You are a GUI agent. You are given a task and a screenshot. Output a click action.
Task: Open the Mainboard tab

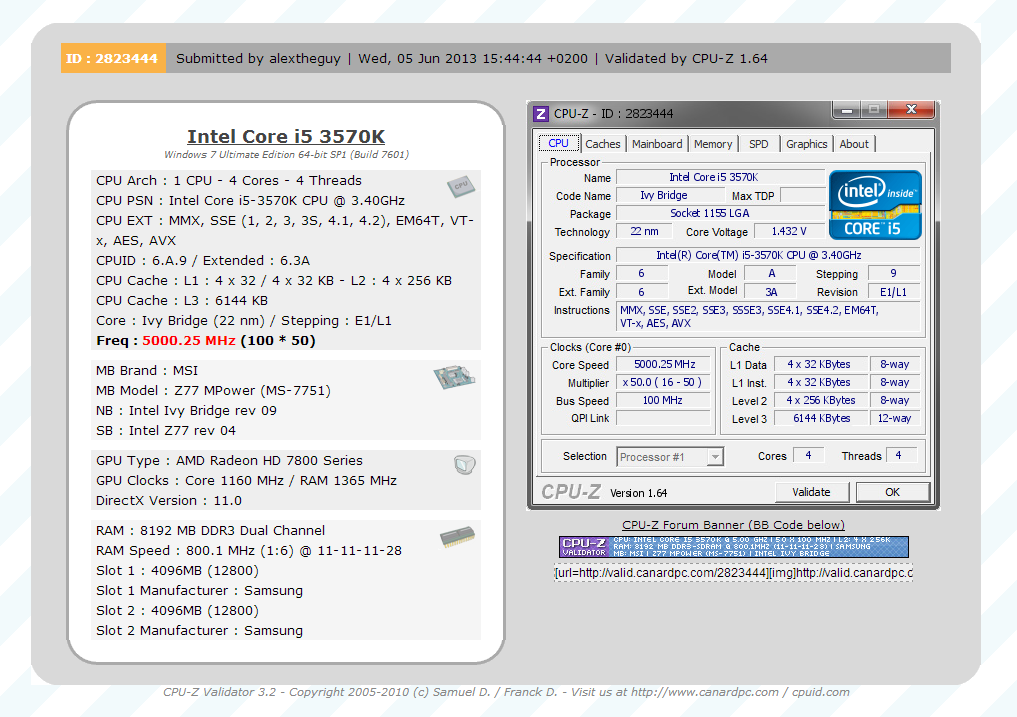657,144
